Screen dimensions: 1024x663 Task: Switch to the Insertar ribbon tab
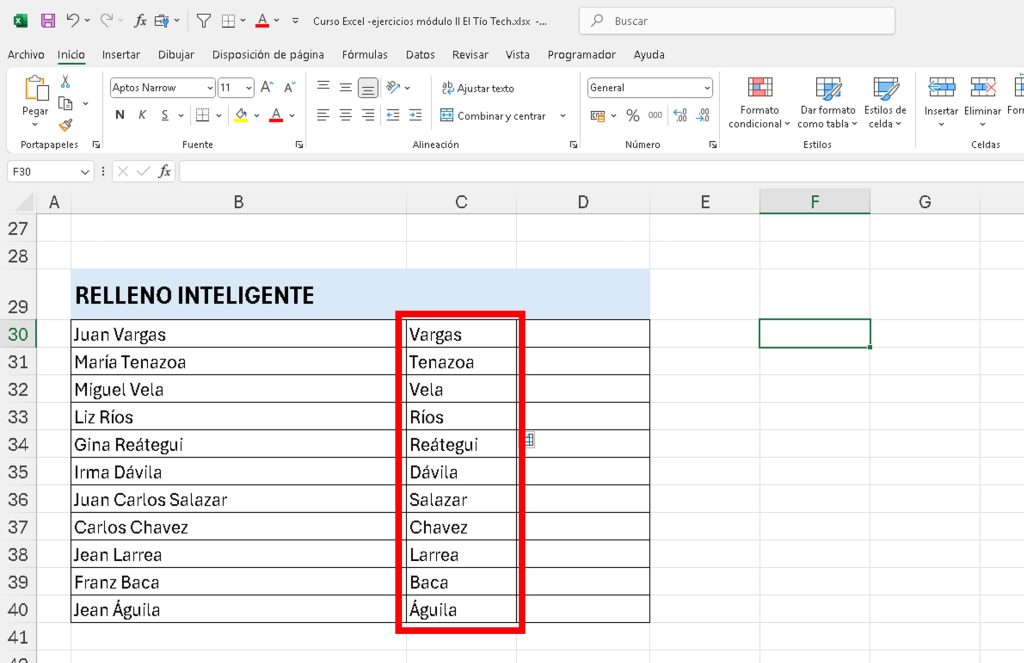coord(121,55)
